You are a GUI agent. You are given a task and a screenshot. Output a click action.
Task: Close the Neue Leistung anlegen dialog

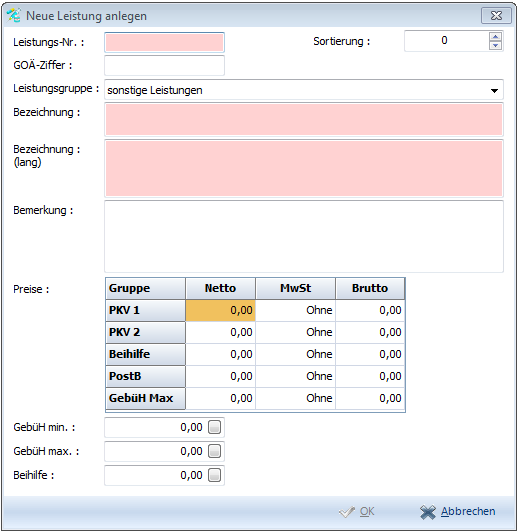(496, 16)
